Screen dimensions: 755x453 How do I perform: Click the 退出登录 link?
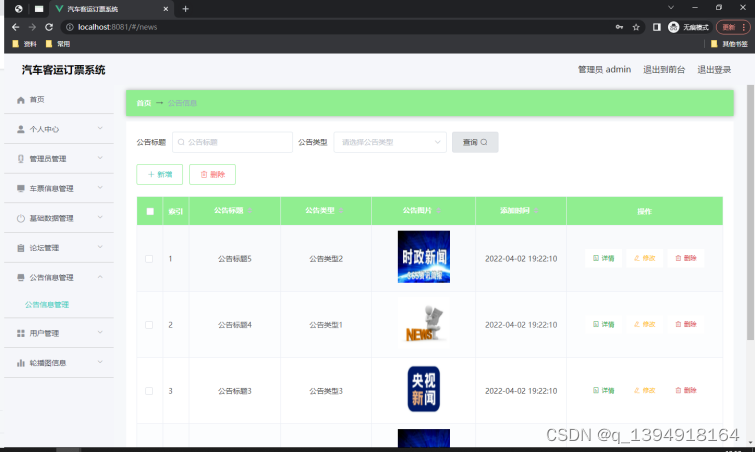coord(714,70)
